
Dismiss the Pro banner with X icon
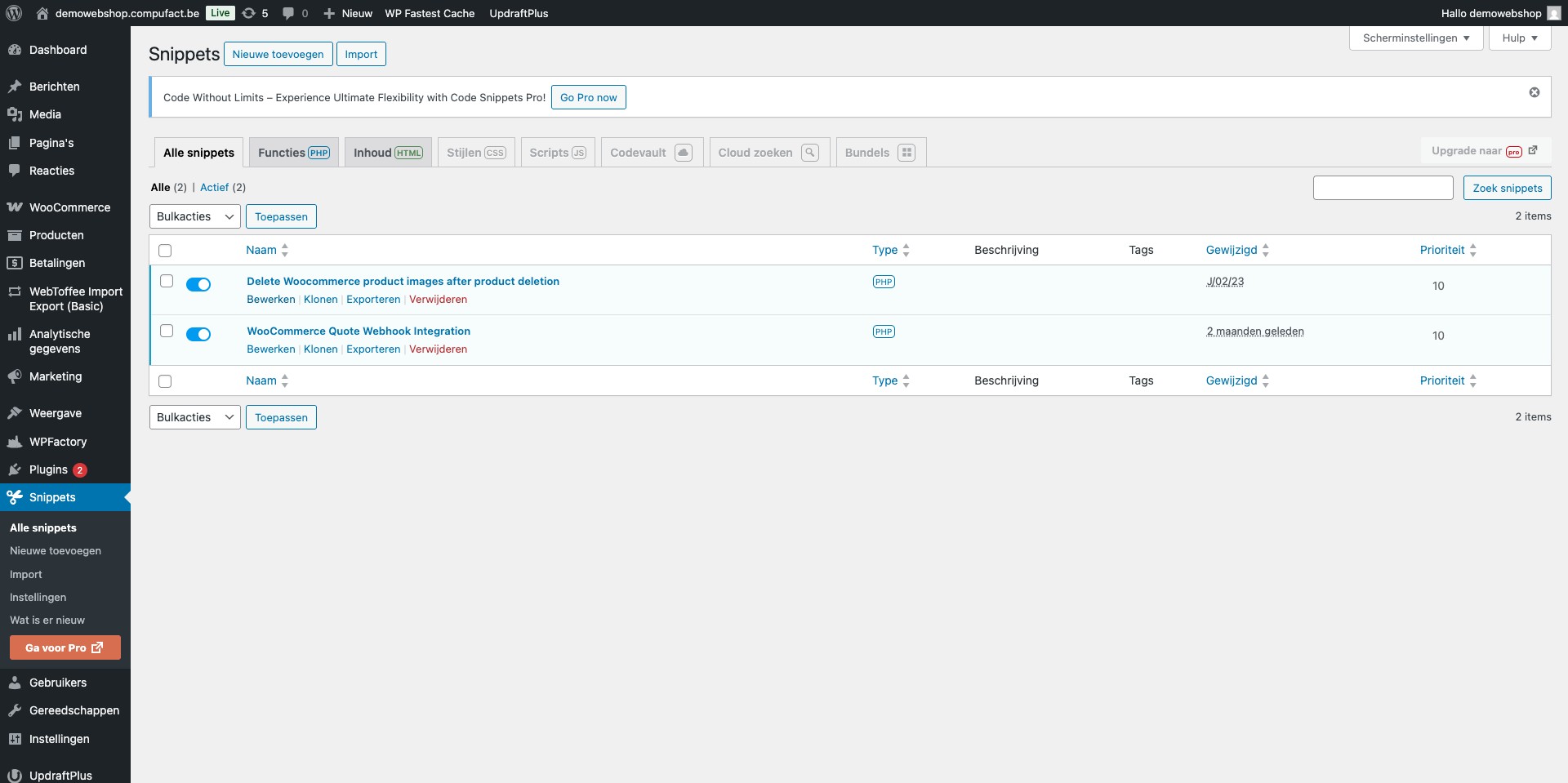(x=1535, y=92)
